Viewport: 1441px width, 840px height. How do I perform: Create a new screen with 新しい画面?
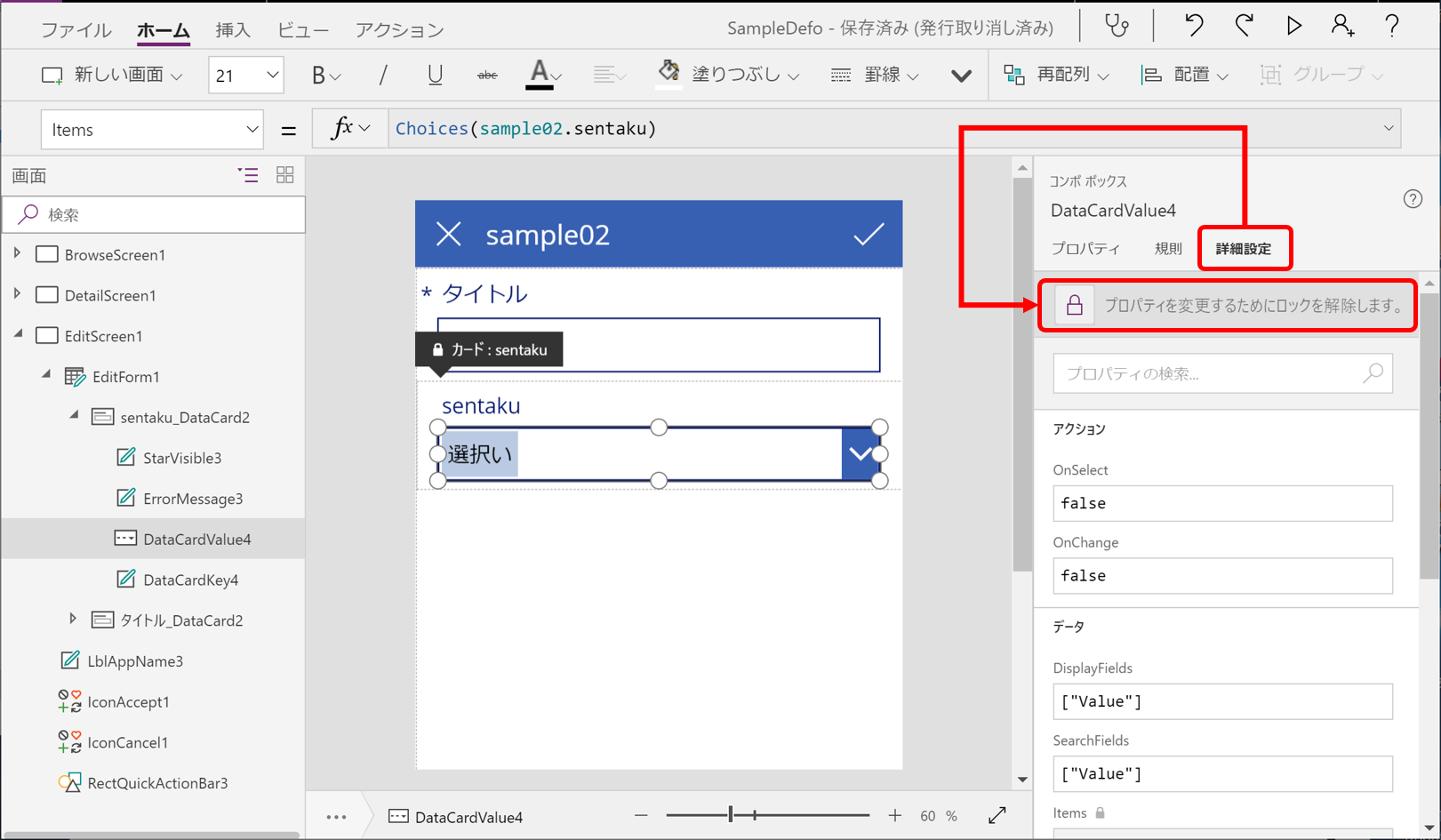coord(111,75)
